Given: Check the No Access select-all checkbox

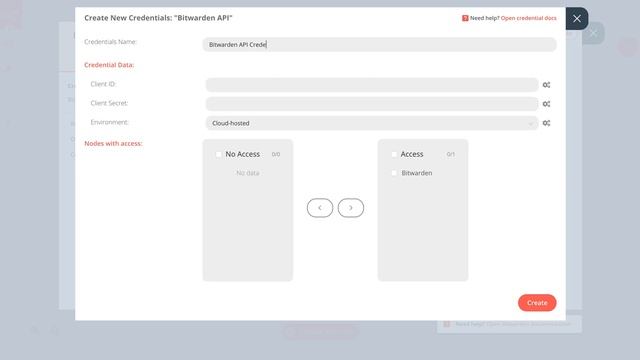Looking at the screenshot, I should coord(218,154).
